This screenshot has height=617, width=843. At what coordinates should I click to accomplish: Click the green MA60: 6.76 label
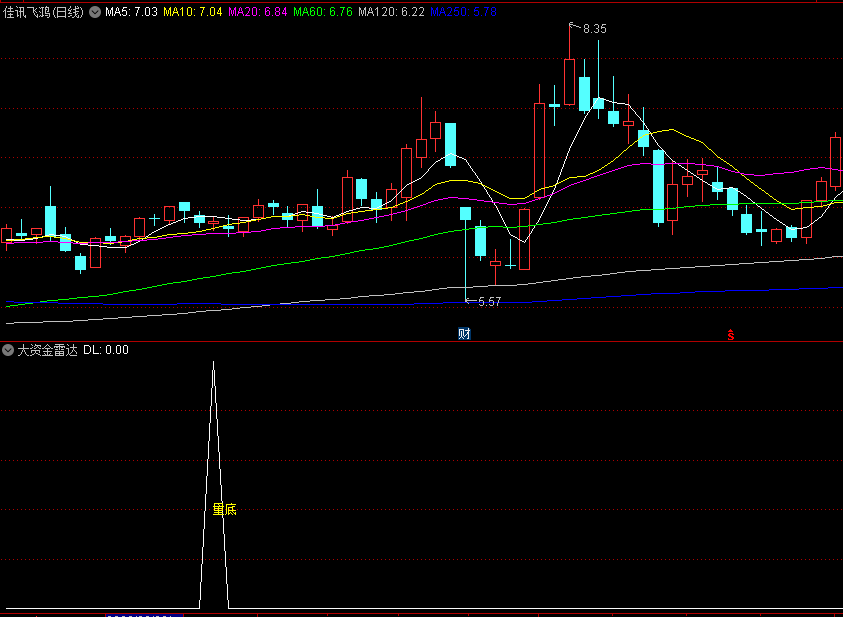pyautogui.click(x=323, y=12)
